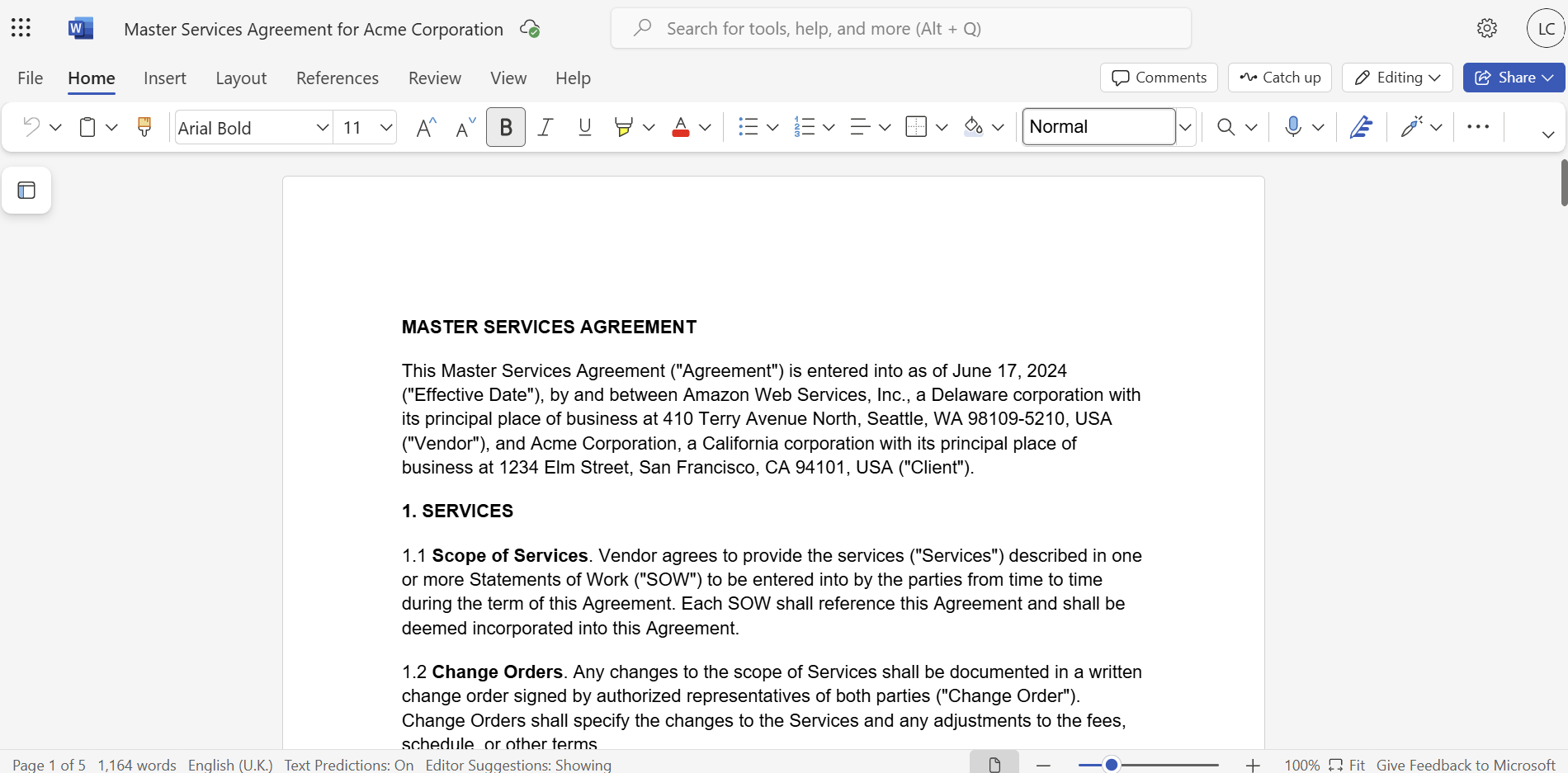Click the Grow Font icon
This screenshot has height=773, width=1568.
(x=426, y=126)
